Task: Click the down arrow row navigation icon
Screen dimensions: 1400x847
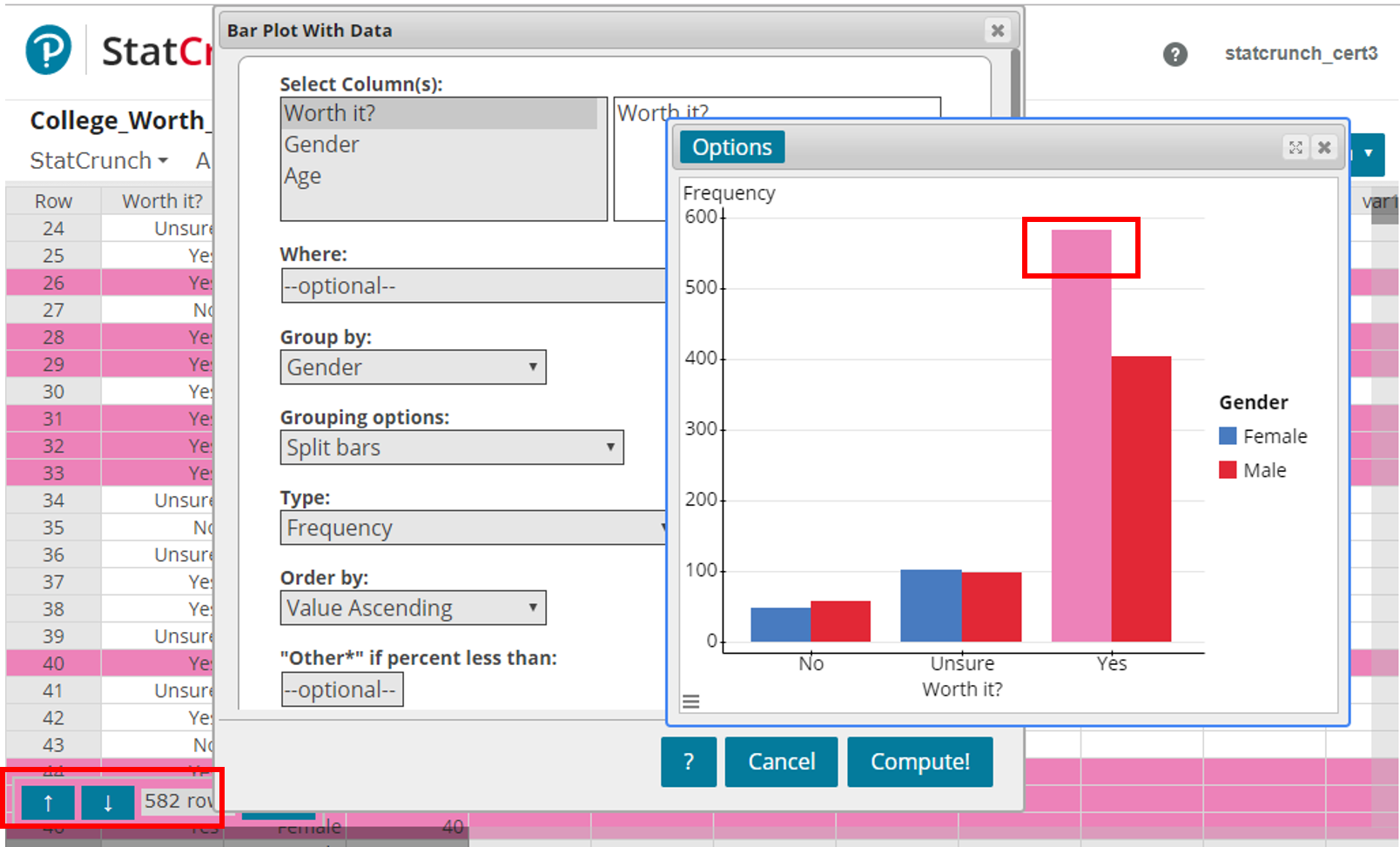Action: (107, 803)
